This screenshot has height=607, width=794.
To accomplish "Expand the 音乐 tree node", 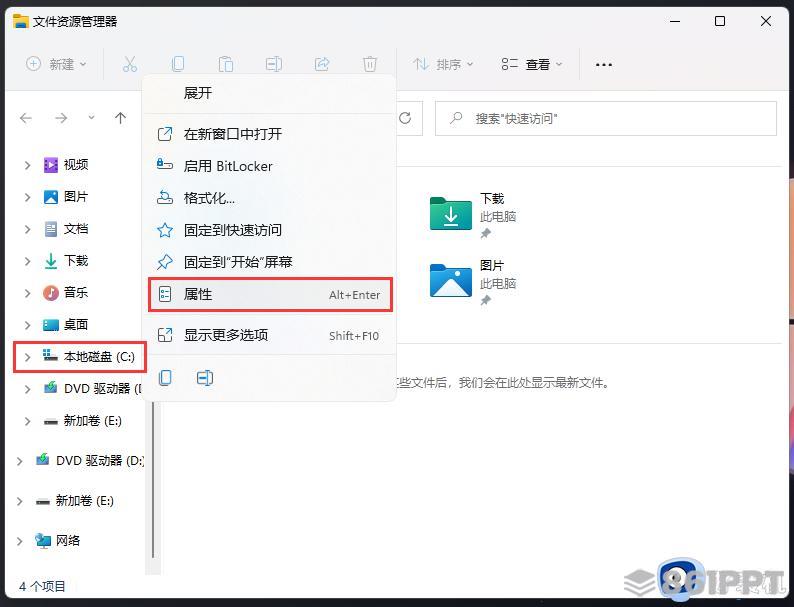I will (27, 293).
